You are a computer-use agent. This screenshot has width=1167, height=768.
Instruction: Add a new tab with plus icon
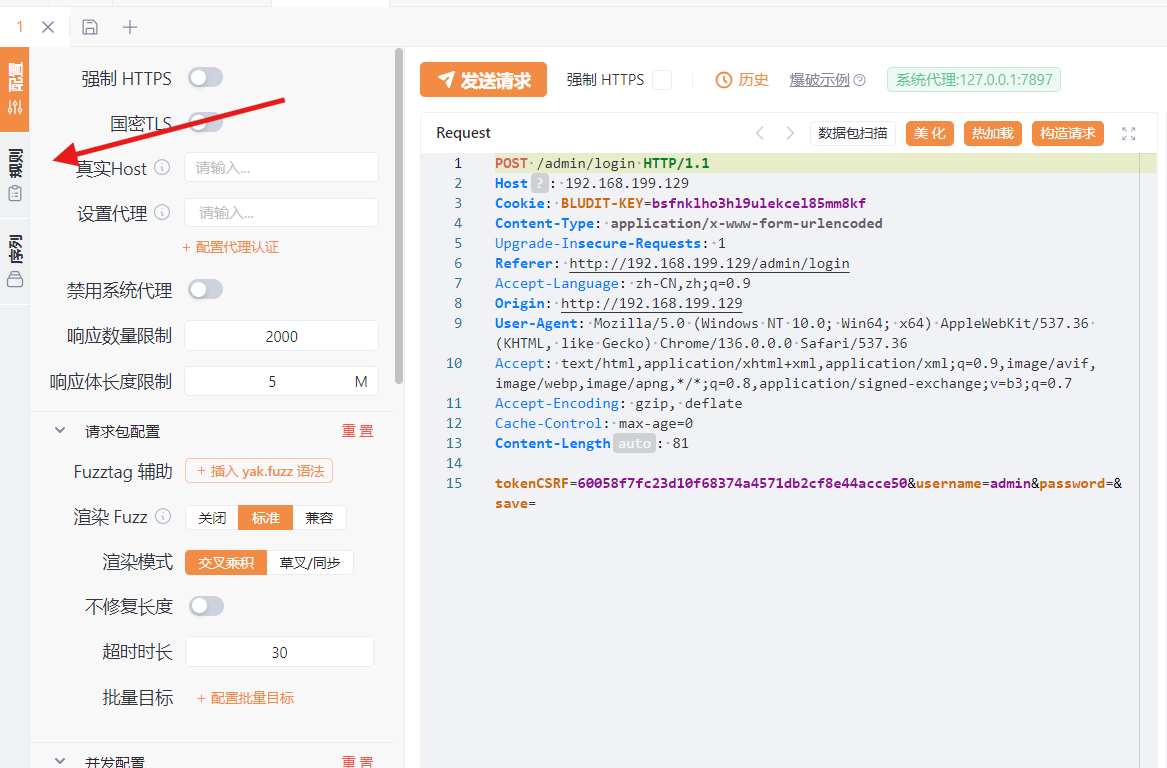tap(130, 27)
